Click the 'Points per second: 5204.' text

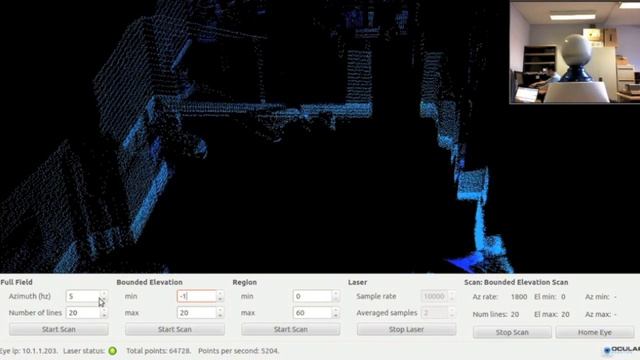click(x=239, y=351)
